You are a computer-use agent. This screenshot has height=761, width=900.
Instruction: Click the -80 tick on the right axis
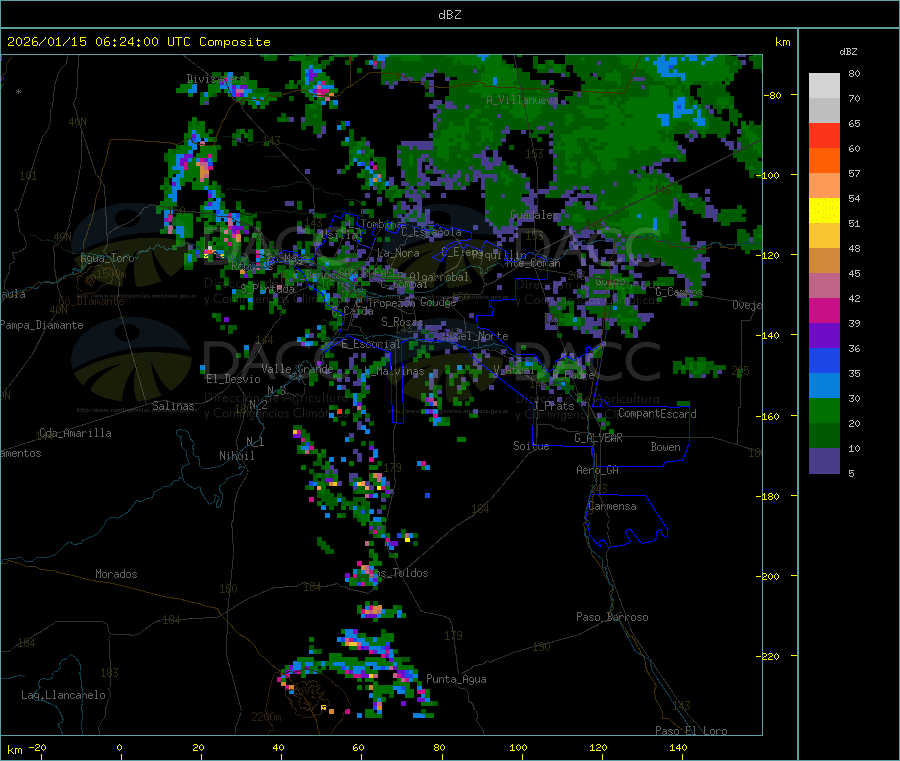[773, 95]
